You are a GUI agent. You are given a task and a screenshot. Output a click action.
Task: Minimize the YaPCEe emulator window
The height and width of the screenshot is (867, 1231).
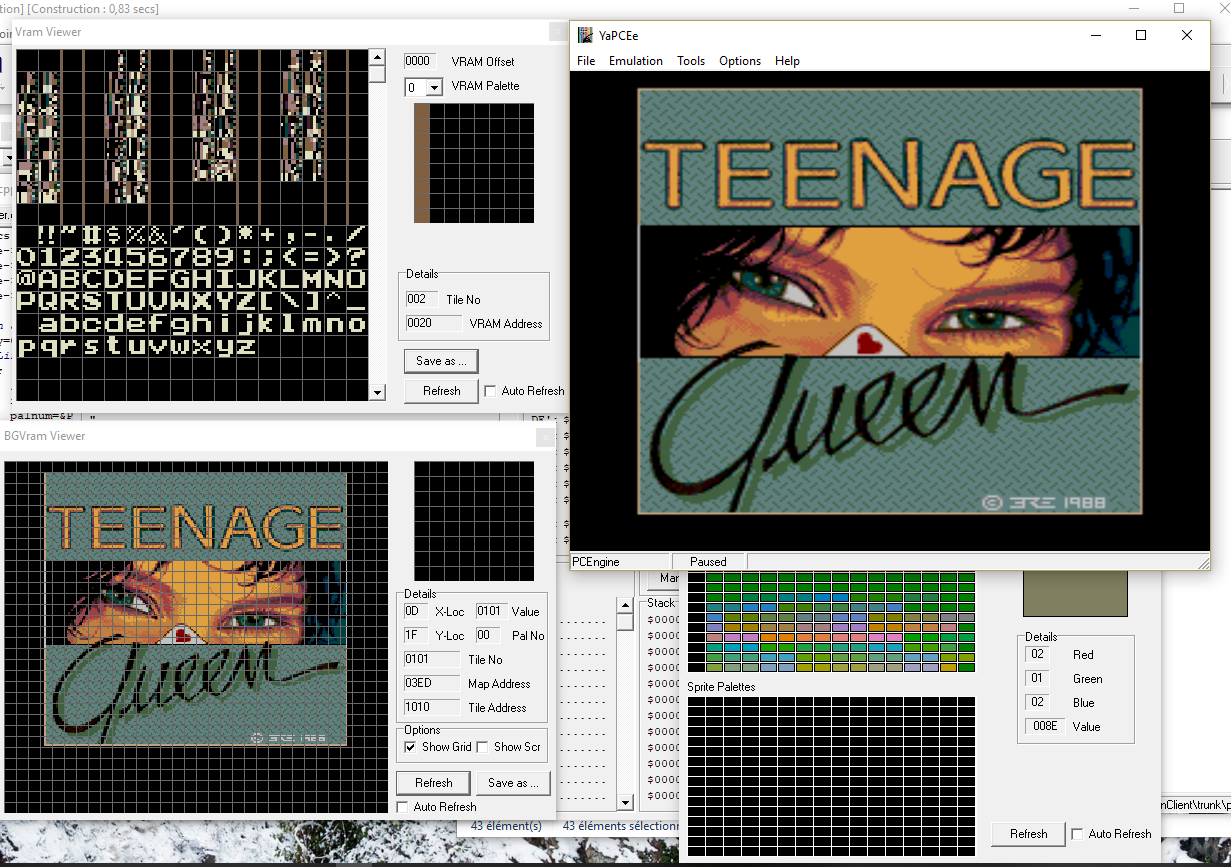1096,35
